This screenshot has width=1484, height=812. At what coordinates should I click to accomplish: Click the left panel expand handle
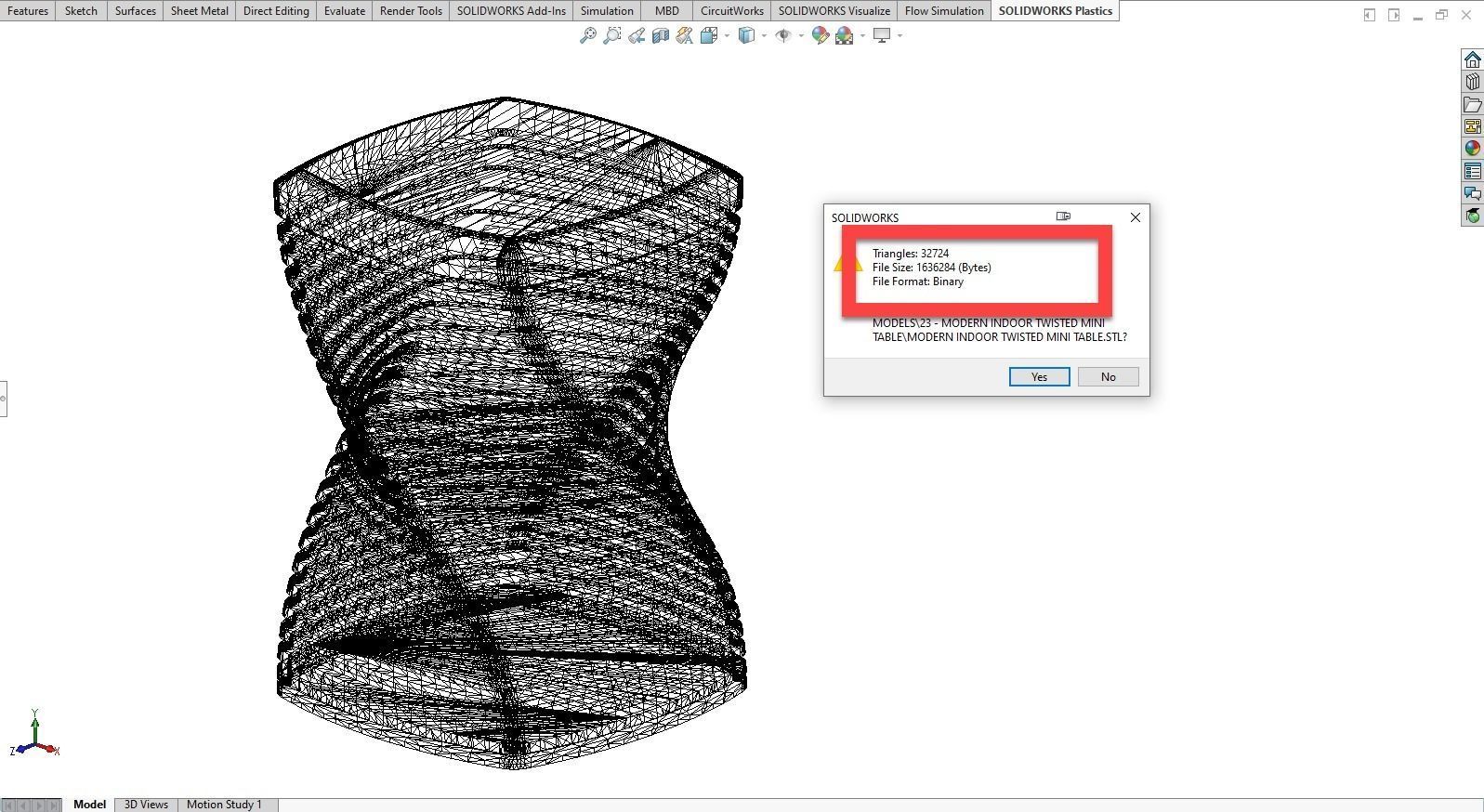tap(3, 399)
